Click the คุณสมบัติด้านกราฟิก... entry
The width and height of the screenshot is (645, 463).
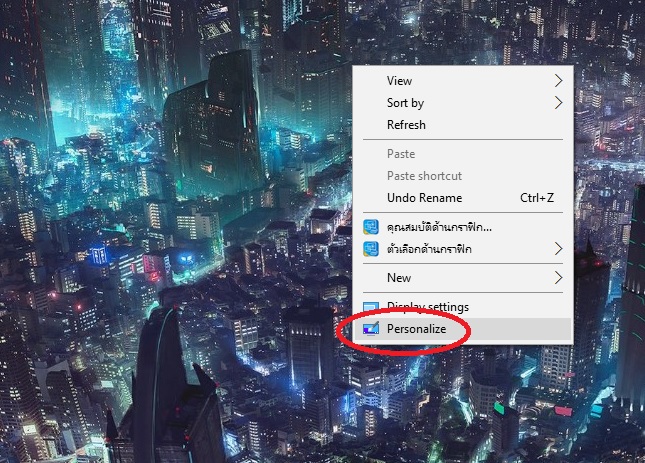[x=463, y=227]
